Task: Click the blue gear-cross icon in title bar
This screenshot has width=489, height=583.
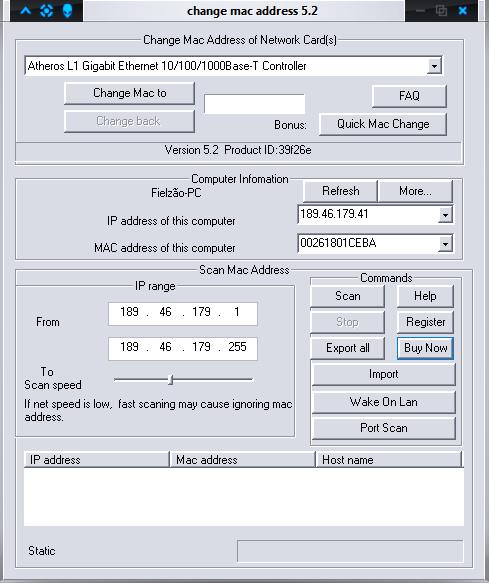Action: (x=46, y=10)
